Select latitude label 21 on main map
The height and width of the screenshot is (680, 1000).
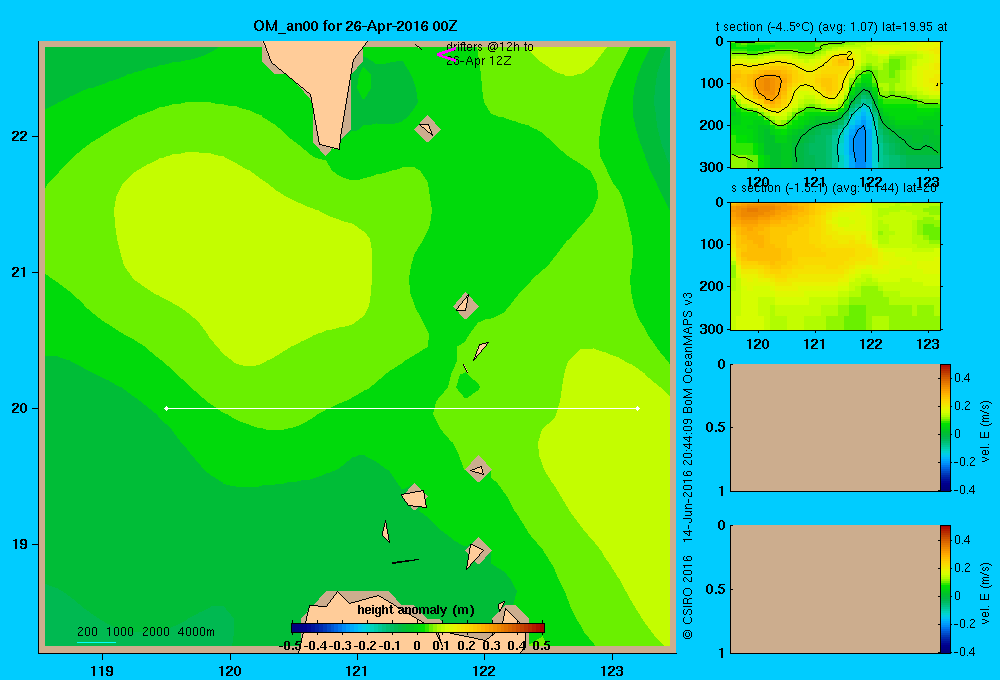coord(20,272)
